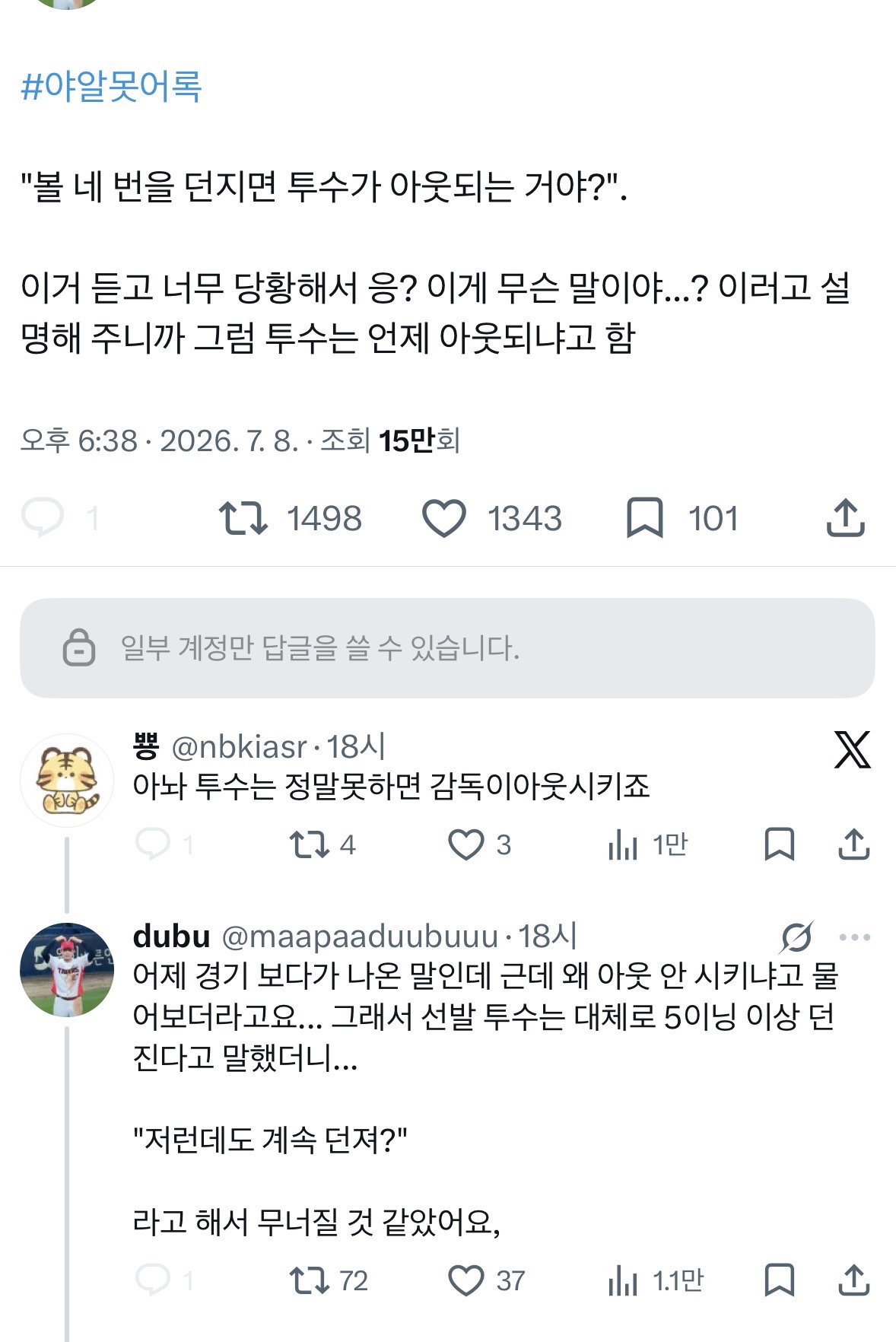896x1342 pixels.
Task: Bookmark 뿅's reply
Action: coord(779,844)
